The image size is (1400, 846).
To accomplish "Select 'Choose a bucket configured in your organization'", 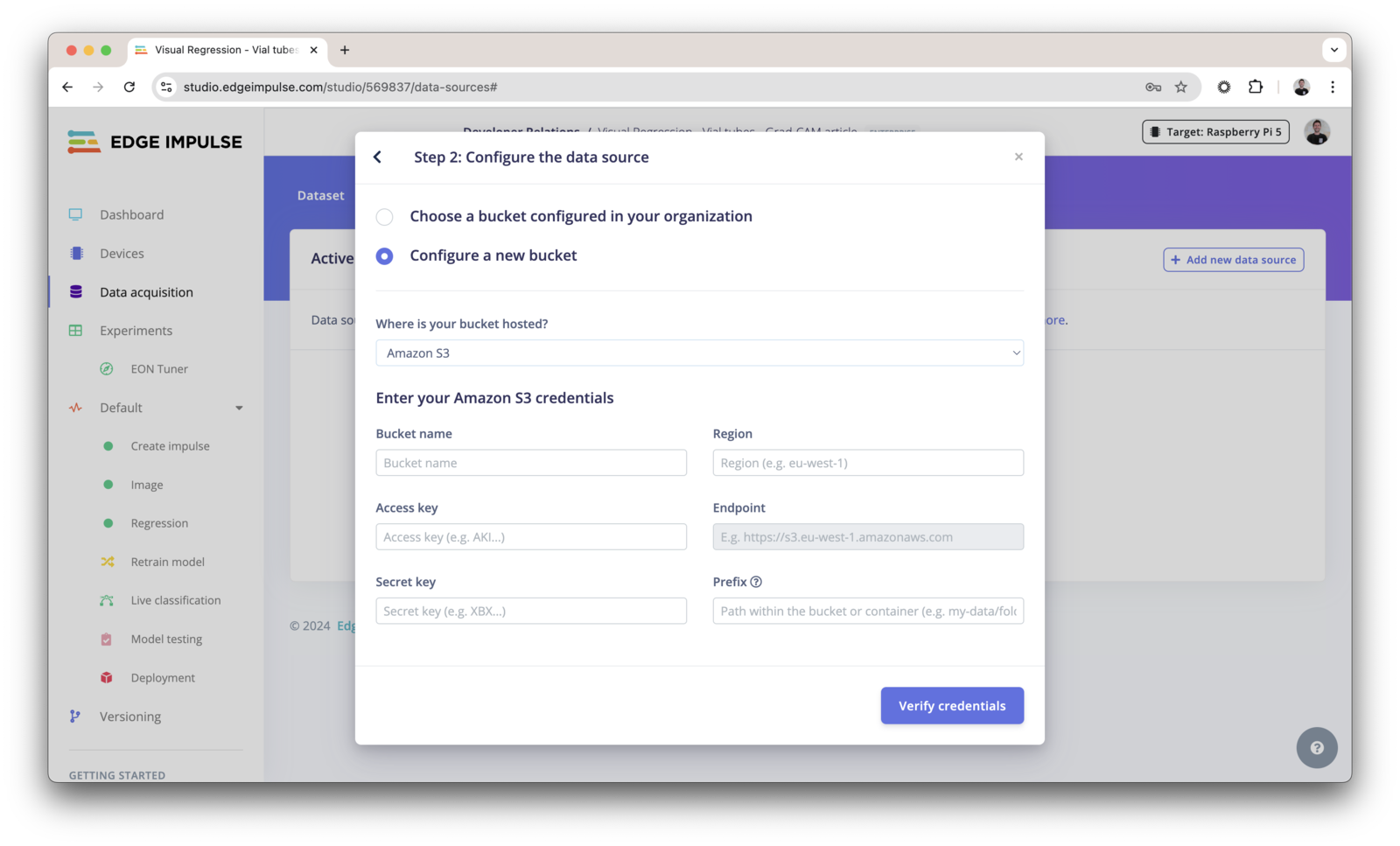I will [x=384, y=217].
